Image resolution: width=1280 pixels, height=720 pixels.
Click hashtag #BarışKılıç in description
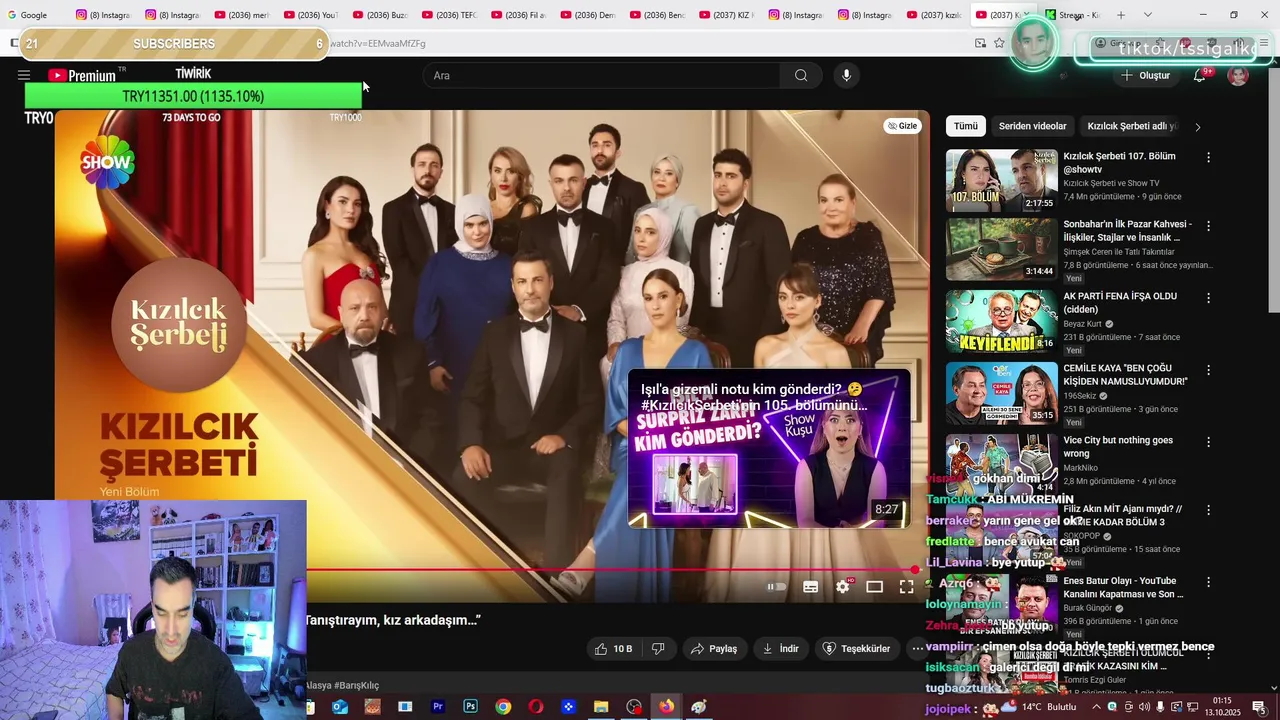[x=356, y=685]
